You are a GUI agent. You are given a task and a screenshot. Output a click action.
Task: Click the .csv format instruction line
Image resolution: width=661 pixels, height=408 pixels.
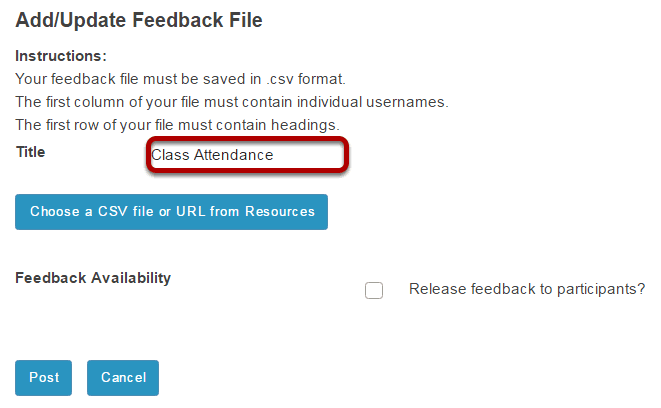tap(180, 79)
